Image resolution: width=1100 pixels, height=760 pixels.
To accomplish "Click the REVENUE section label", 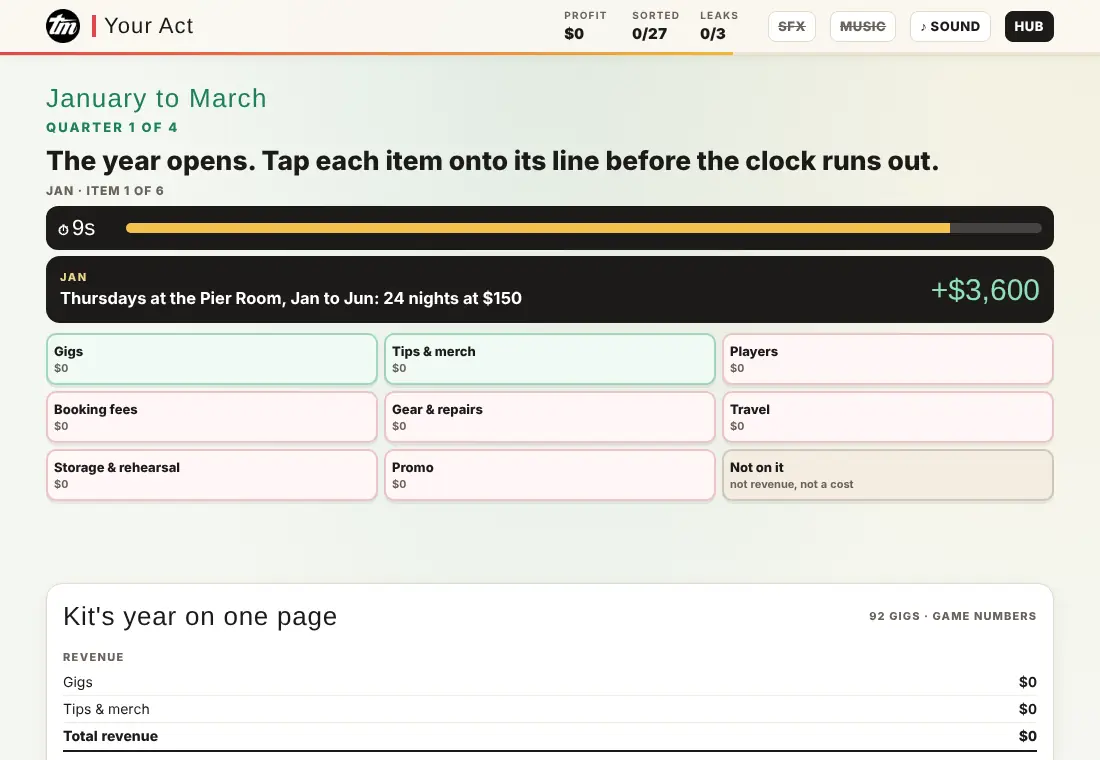I will (x=93, y=658).
